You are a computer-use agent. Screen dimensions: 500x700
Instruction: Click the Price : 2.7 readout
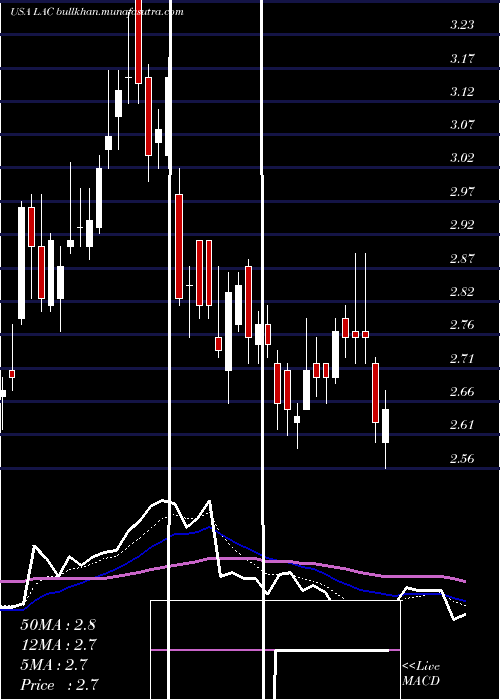pos(59,685)
